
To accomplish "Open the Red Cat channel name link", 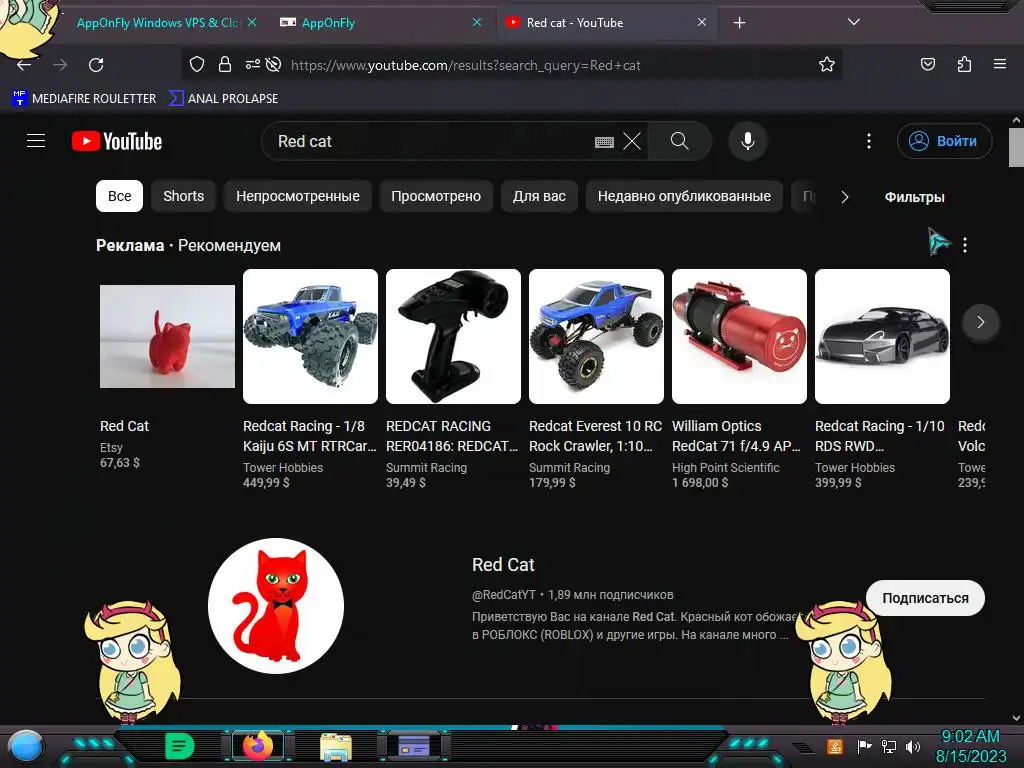I will click(x=503, y=564).
